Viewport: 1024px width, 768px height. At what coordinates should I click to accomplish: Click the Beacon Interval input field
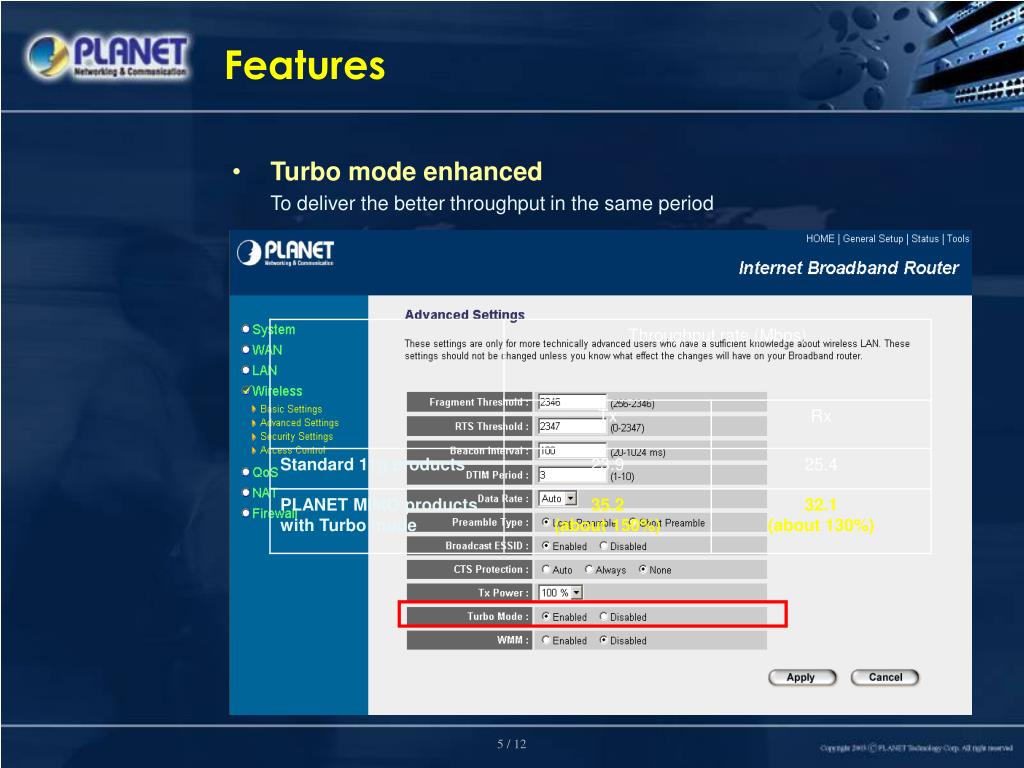click(x=572, y=451)
